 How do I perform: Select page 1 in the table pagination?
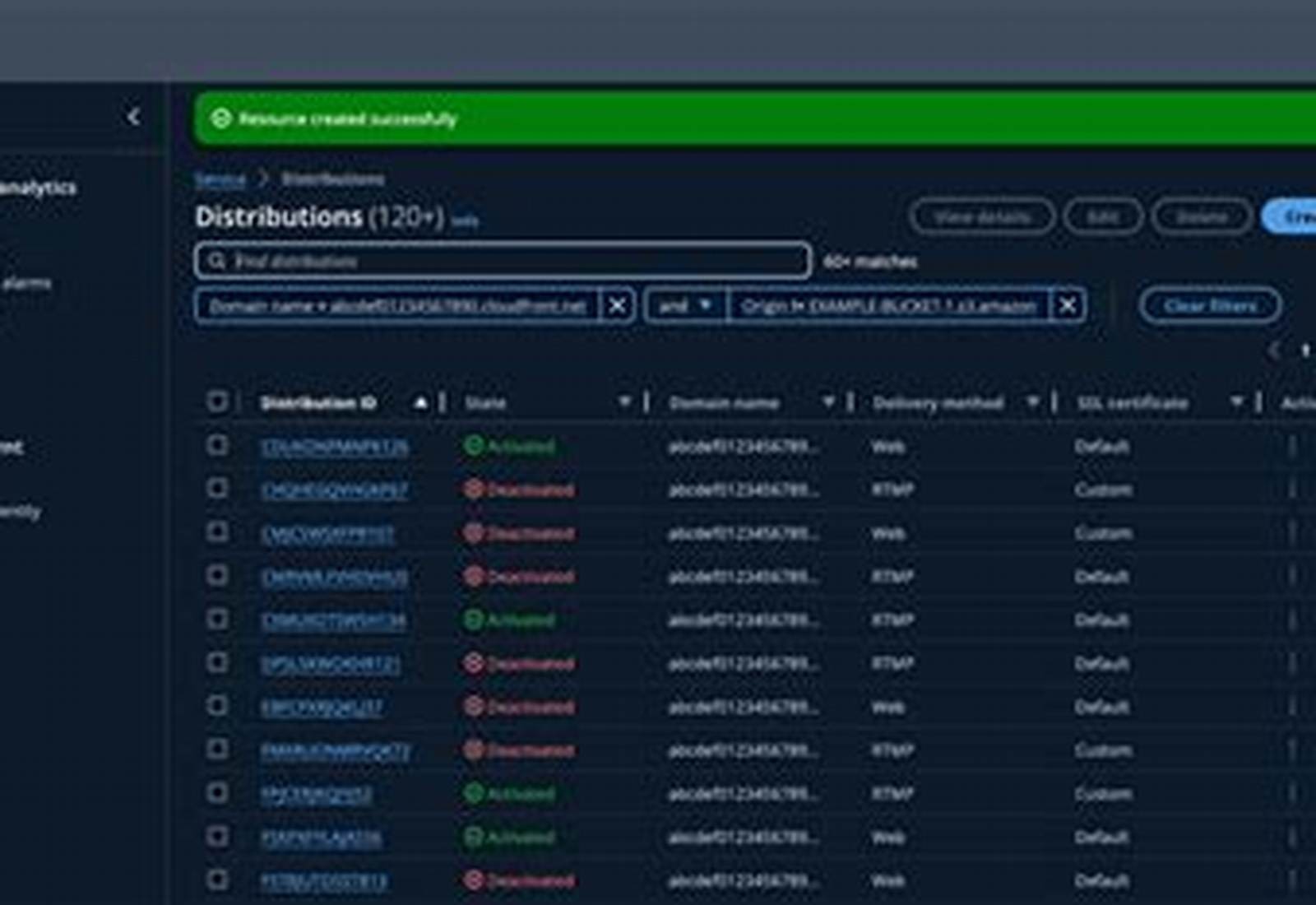[x=1305, y=351]
